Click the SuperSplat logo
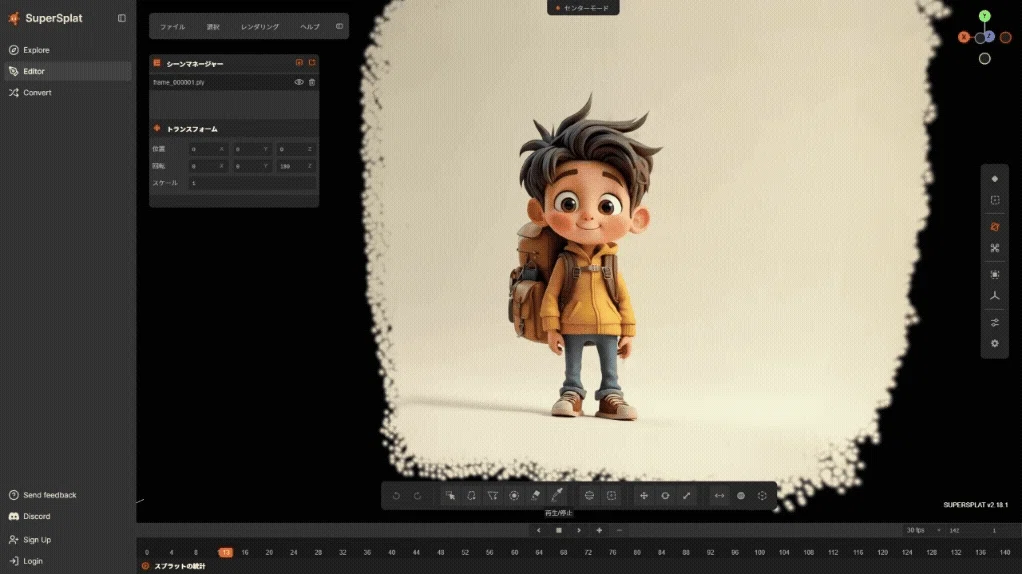 click(45, 18)
